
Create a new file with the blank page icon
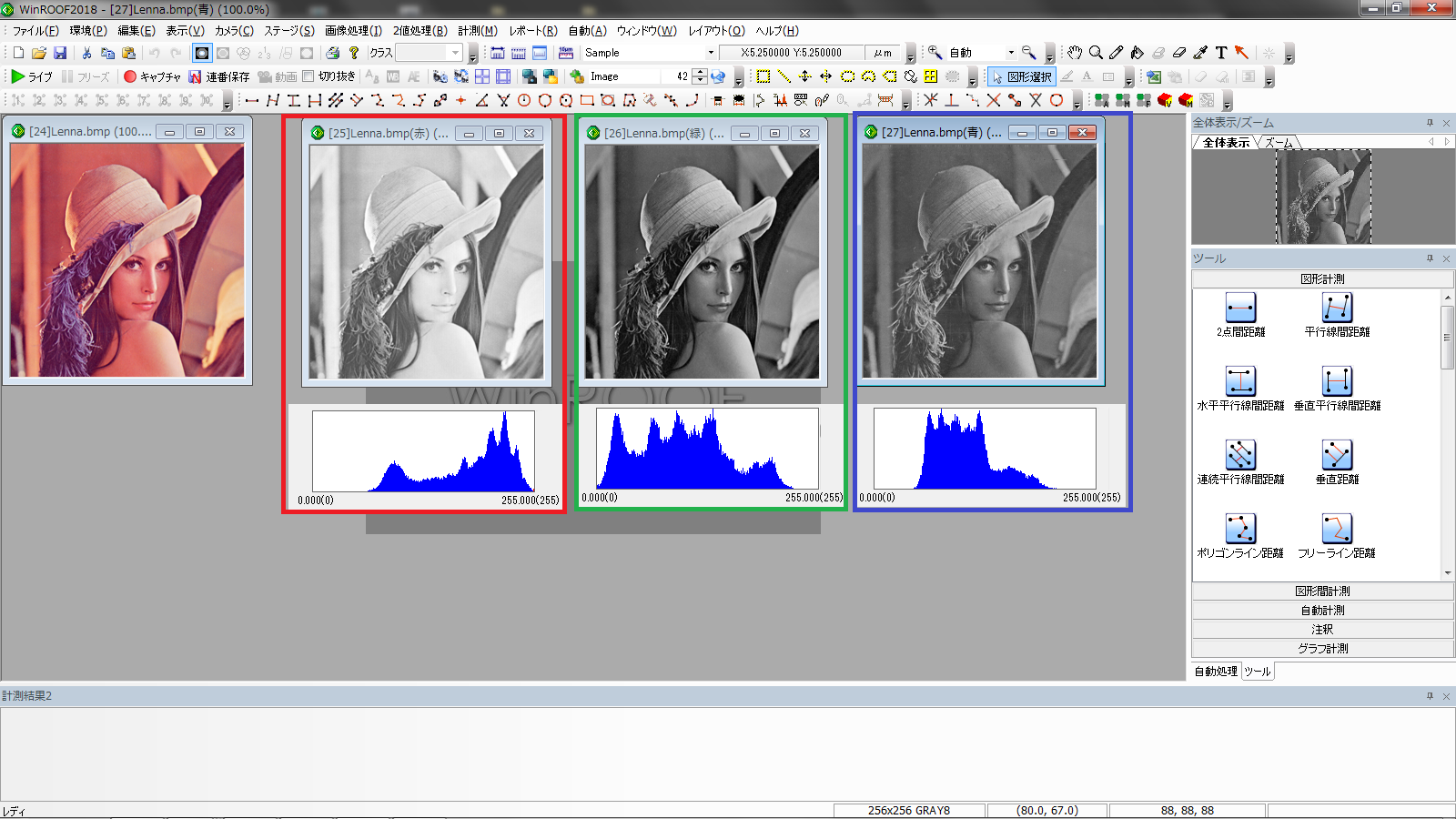pos(18,53)
